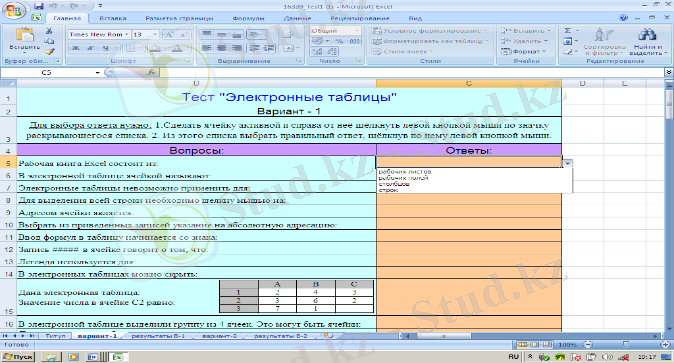674x363 pixels.
Task: Decrease the cell indent
Action: pos(254,48)
